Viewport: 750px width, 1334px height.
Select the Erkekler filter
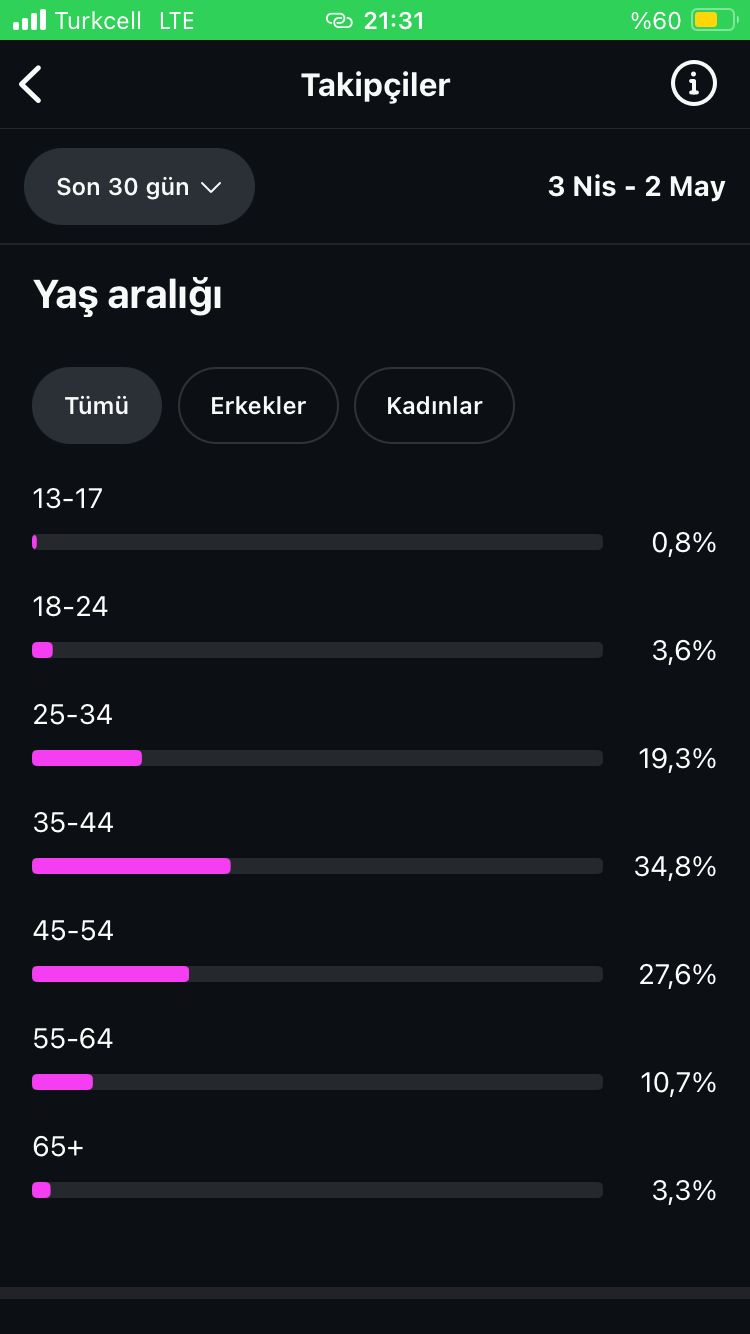tap(258, 405)
